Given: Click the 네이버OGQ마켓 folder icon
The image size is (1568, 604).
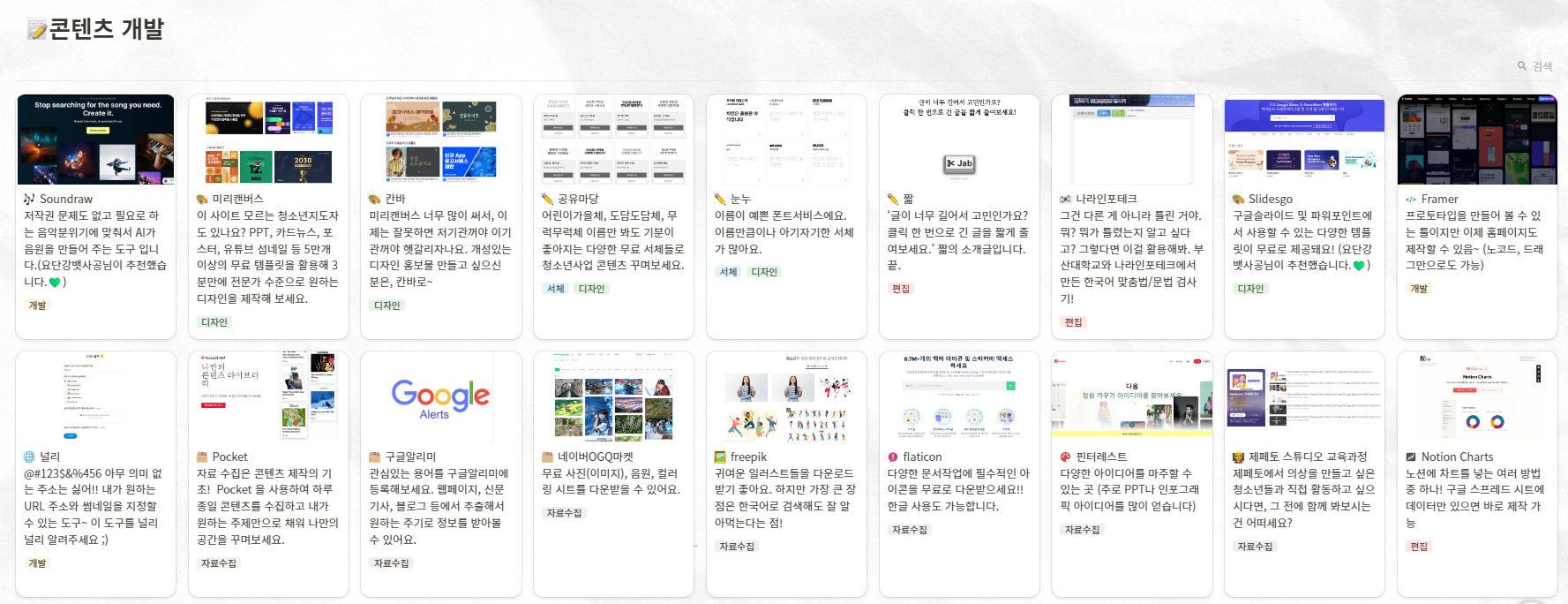Looking at the screenshot, I should click(547, 457).
